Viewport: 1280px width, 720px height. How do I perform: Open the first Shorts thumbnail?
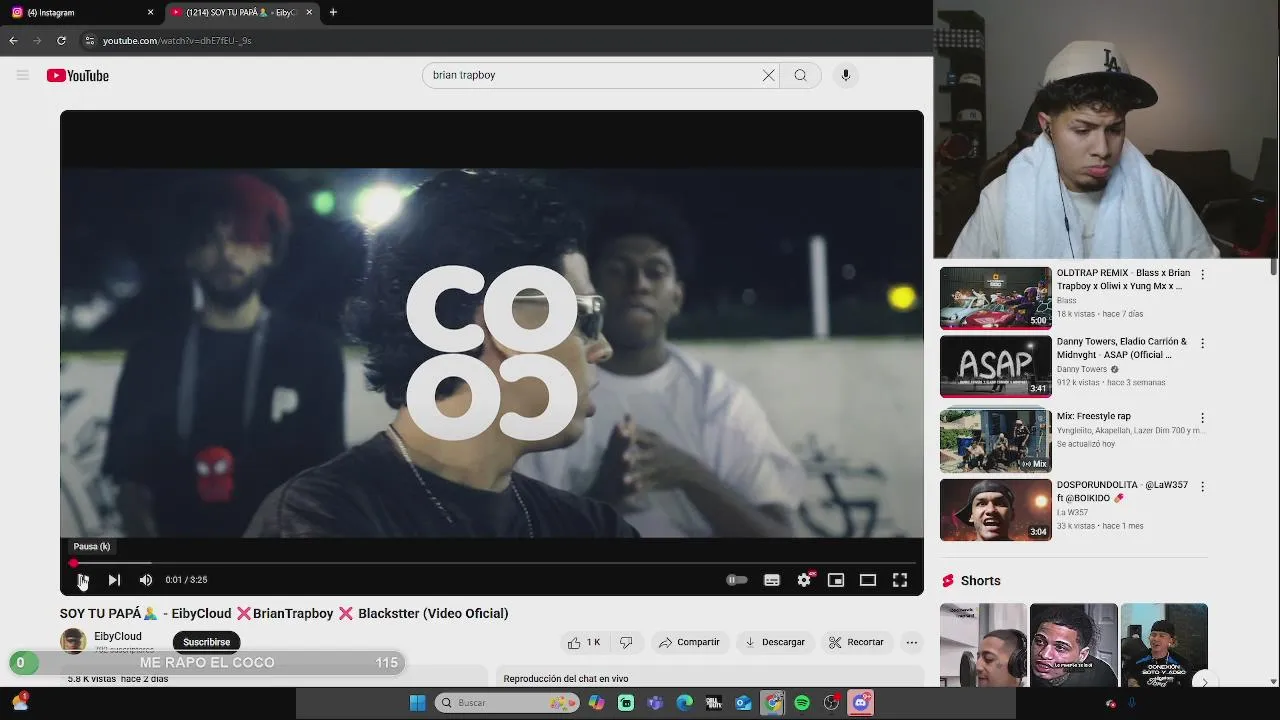tap(983, 645)
